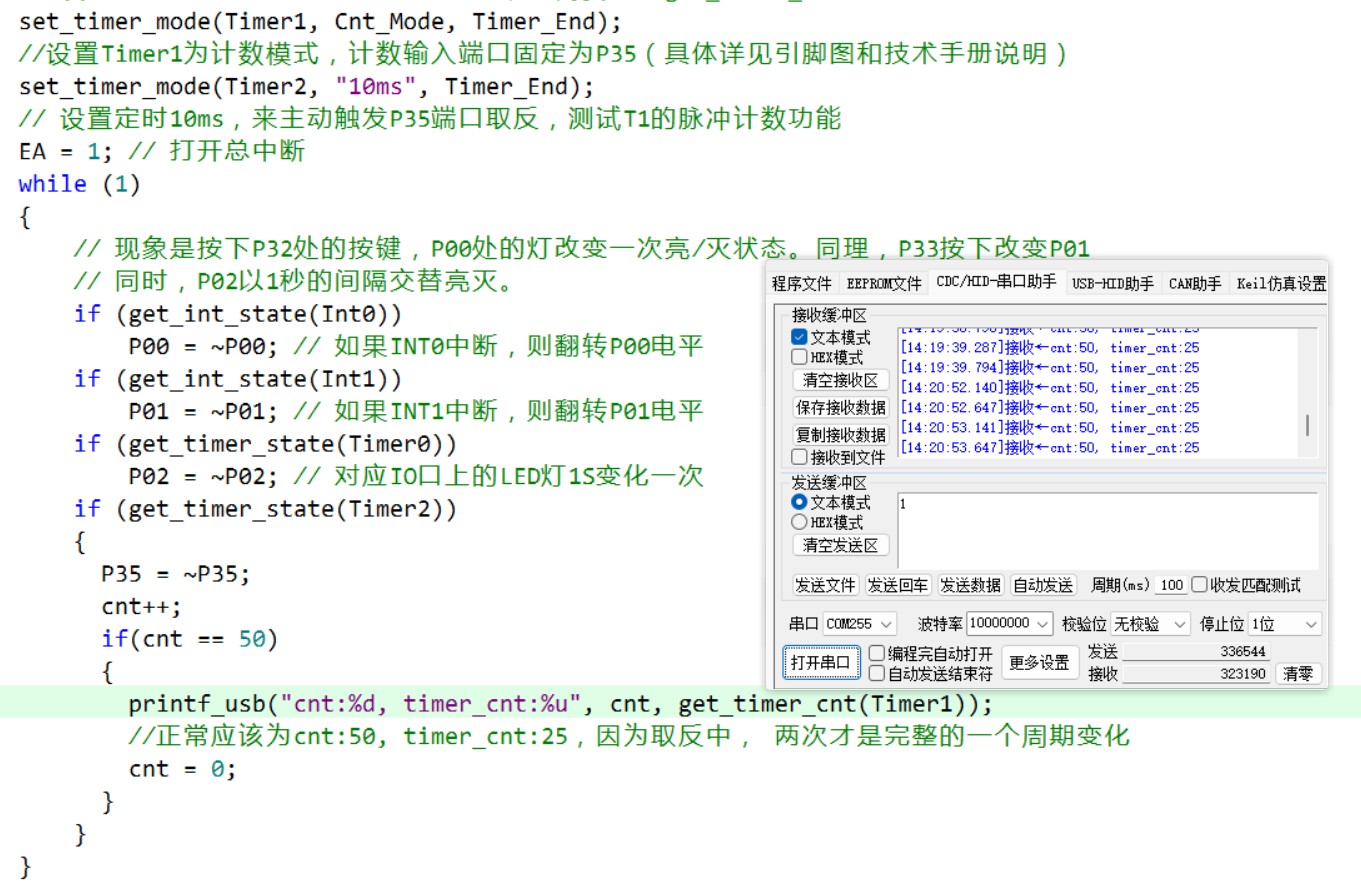Screen dimensions: 1361x896
Task: Select 文本模式 radio in the send buffer
Action: click(x=799, y=502)
